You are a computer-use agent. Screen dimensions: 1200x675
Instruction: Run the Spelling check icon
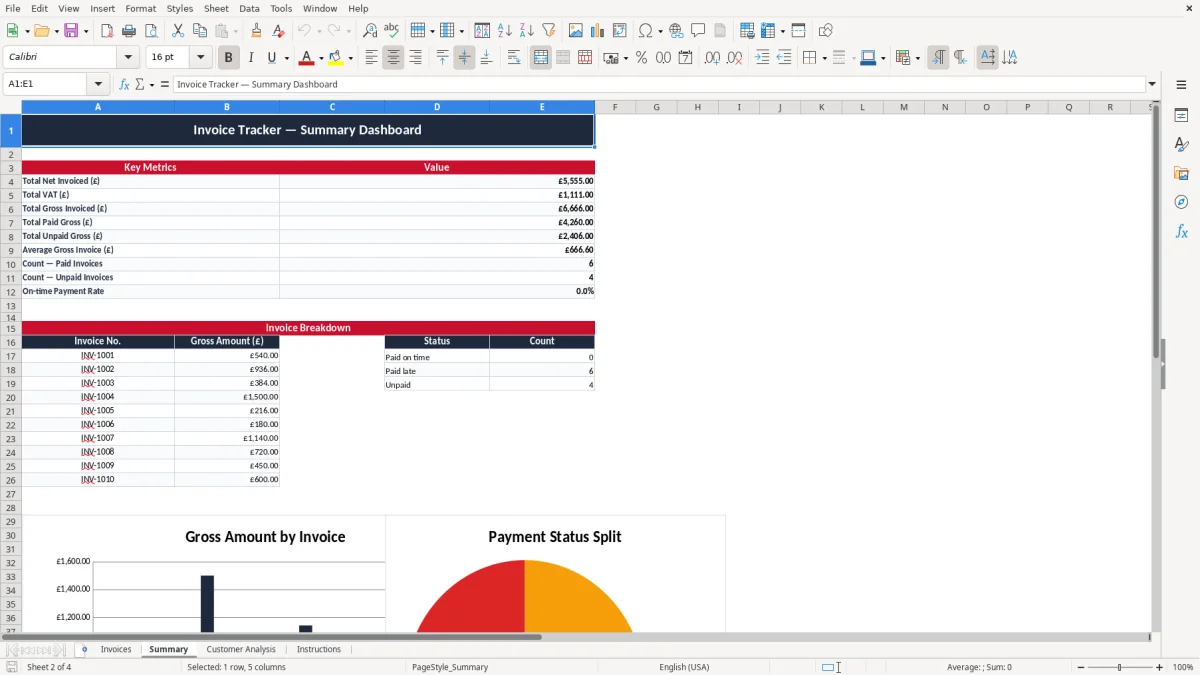392,31
